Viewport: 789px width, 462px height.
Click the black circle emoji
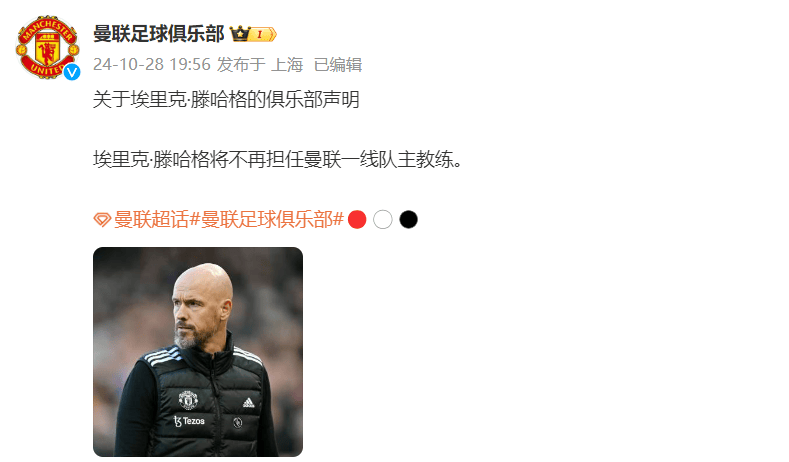tap(409, 219)
